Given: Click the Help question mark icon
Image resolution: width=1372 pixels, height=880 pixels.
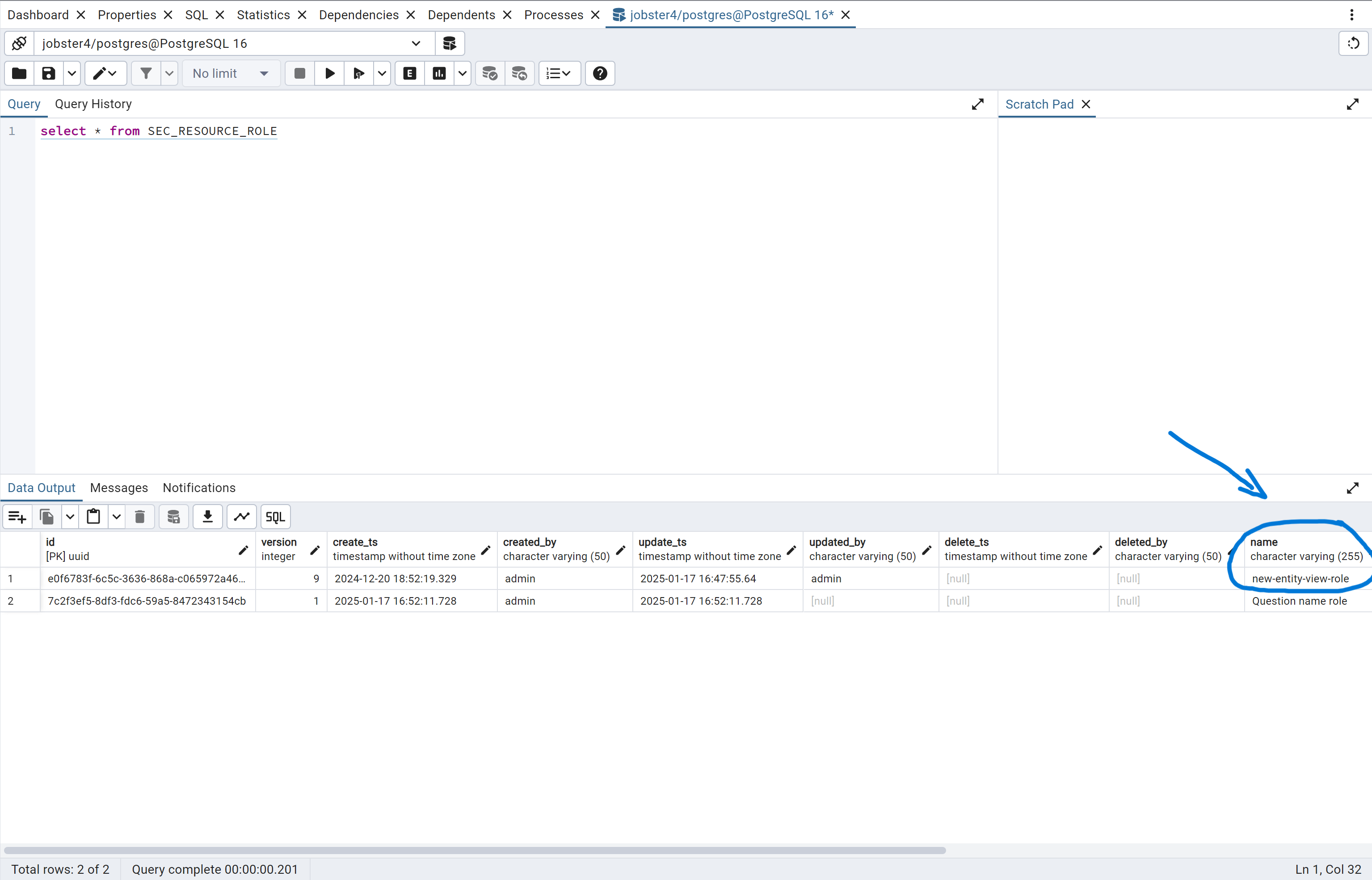Looking at the screenshot, I should point(600,73).
